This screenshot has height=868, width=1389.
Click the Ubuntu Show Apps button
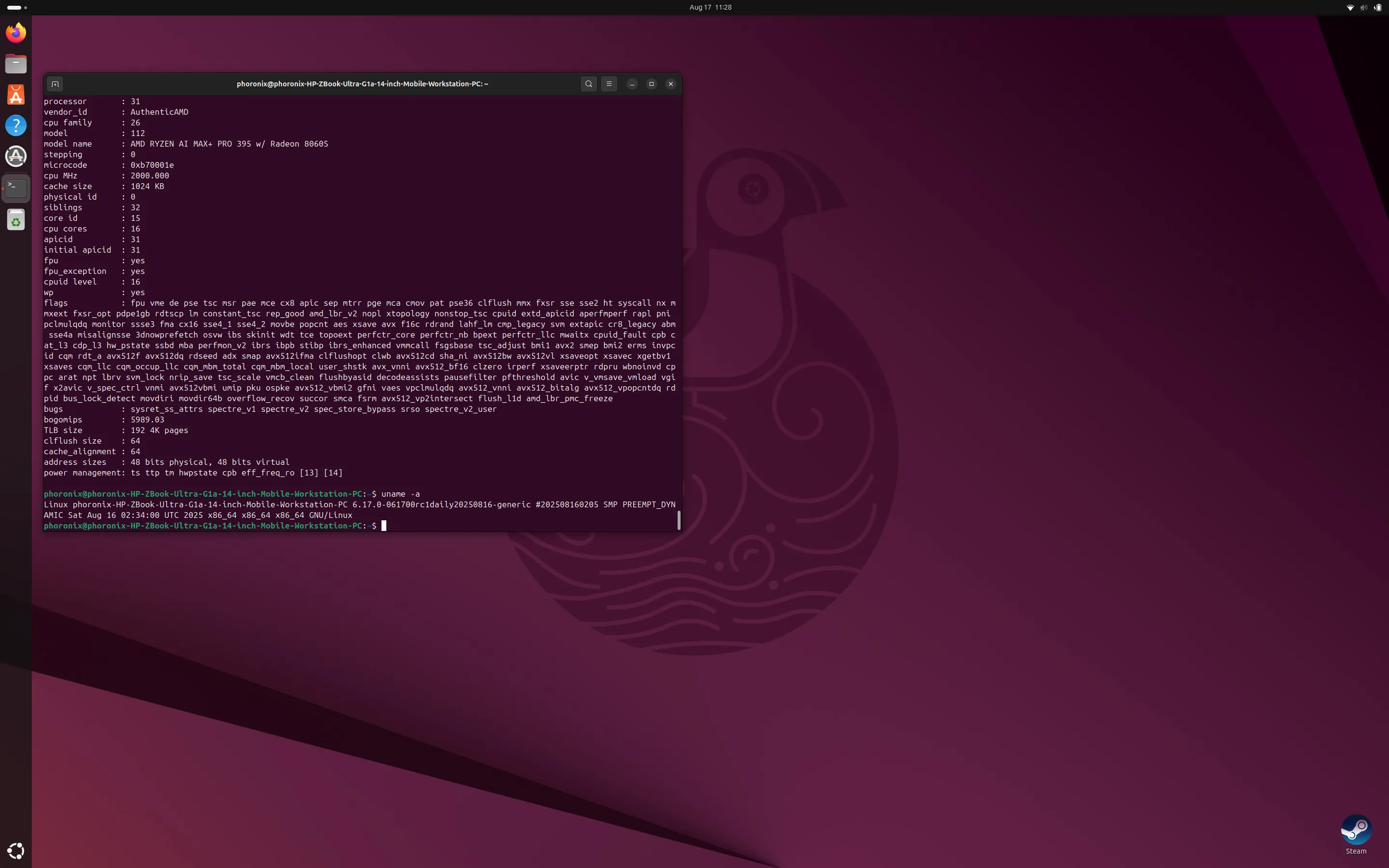pos(16,851)
